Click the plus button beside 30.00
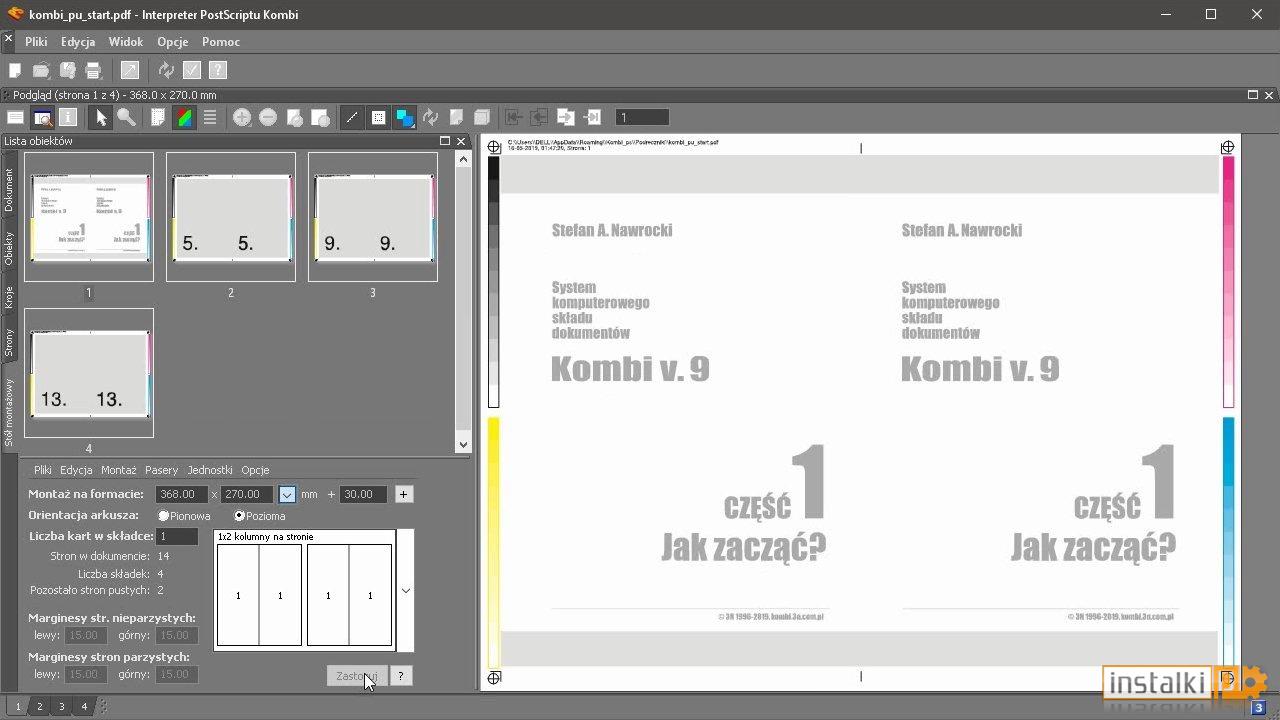1280x720 pixels. [x=403, y=494]
